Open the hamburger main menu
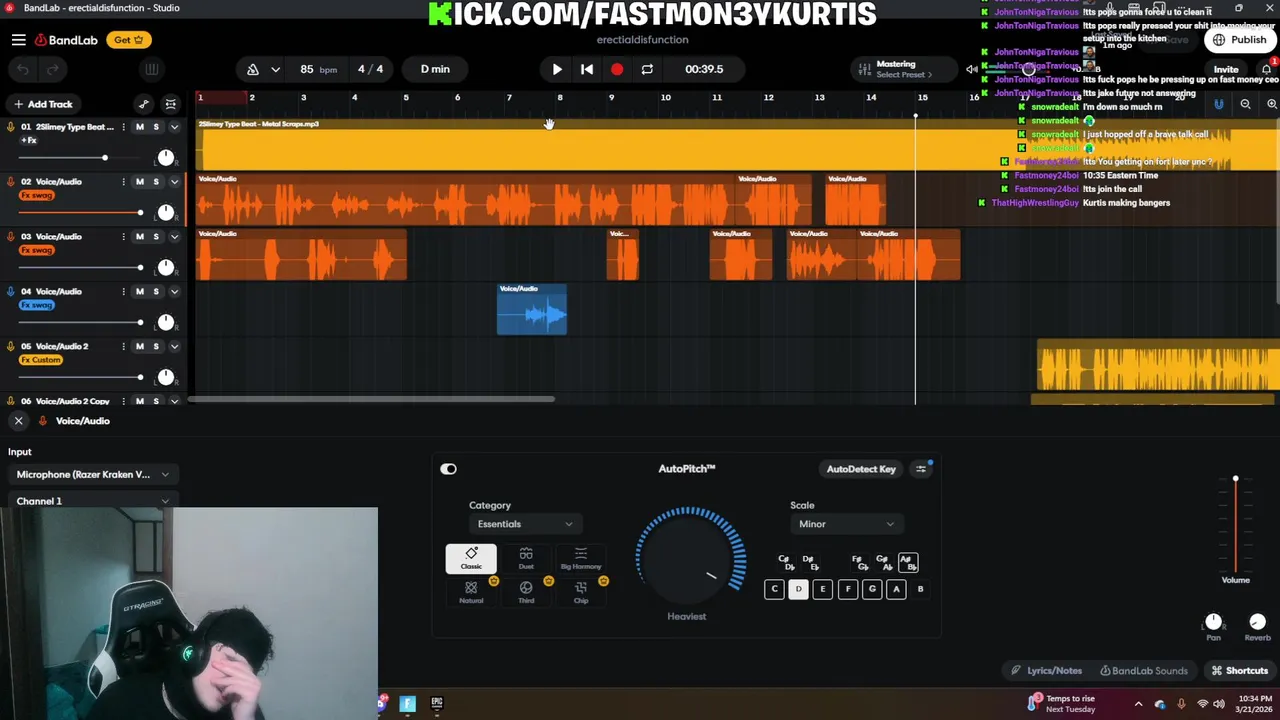This screenshot has width=1280, height=720. pyautogui.click(x=18, y=40)
